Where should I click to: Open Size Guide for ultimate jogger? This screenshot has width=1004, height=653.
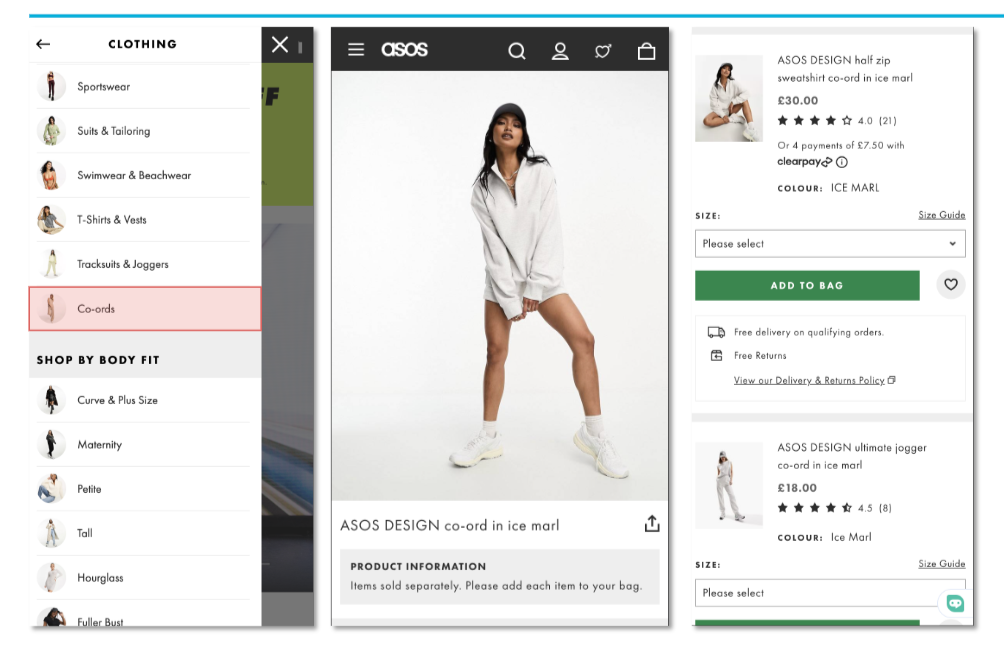click(941, 564)
